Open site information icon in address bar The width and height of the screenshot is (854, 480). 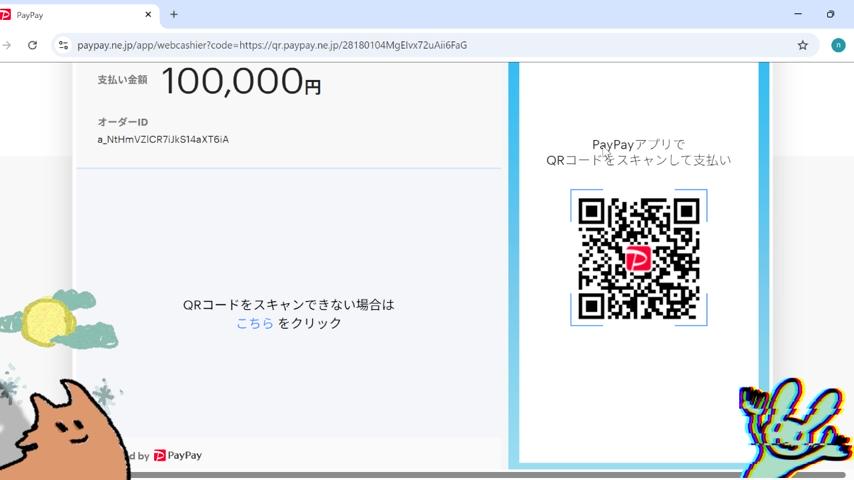[64, 45]
